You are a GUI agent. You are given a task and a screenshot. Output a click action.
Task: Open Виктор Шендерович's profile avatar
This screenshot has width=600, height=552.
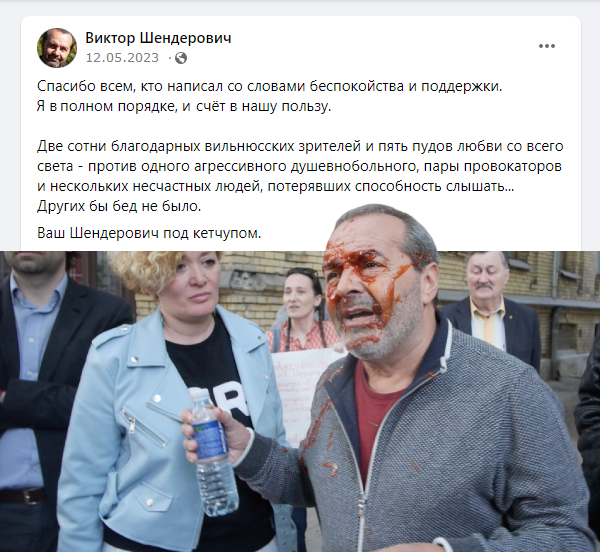[57, 48]
